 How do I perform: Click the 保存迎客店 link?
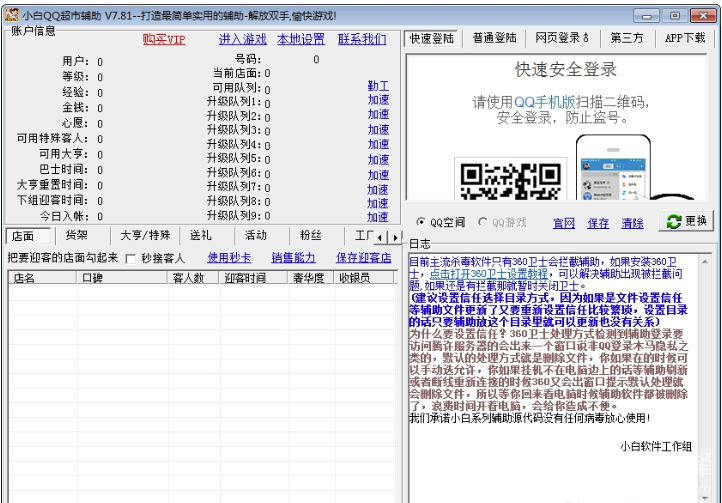point(364,258)
